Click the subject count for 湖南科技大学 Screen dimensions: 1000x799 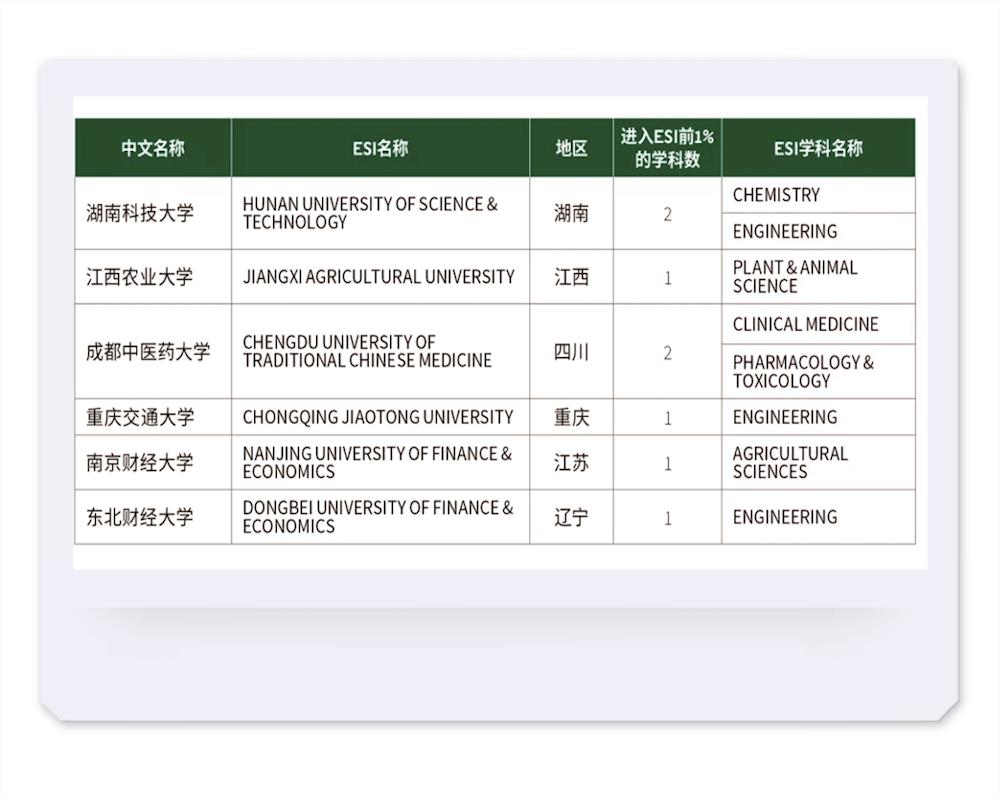(667, 213)
